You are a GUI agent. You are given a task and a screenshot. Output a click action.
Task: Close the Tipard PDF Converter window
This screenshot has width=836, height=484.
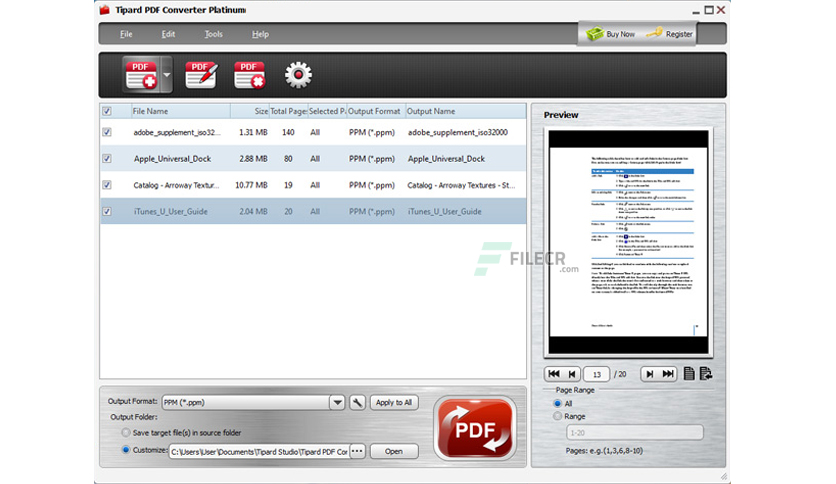coord(721,10)
